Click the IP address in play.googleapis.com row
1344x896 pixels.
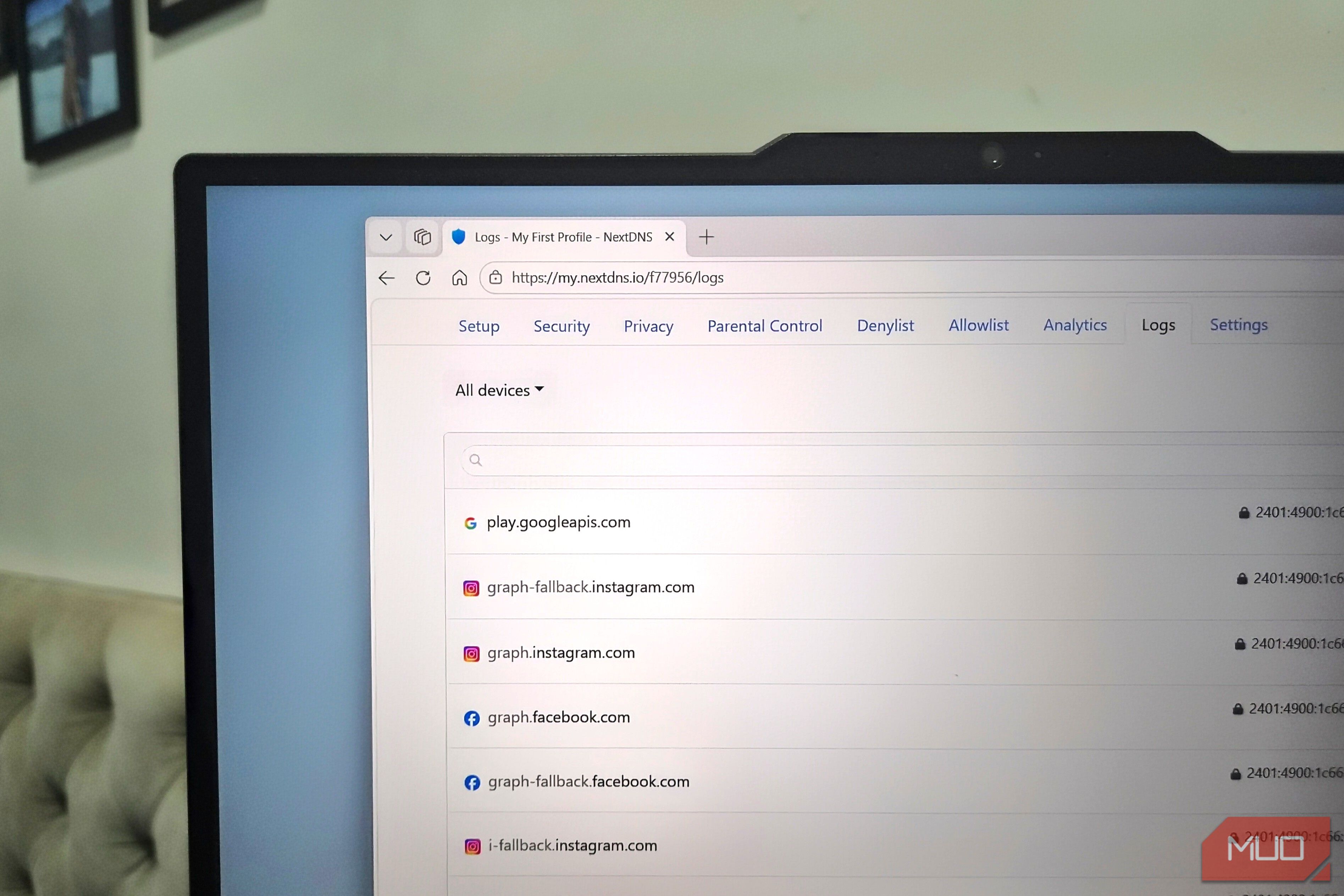1299,513
